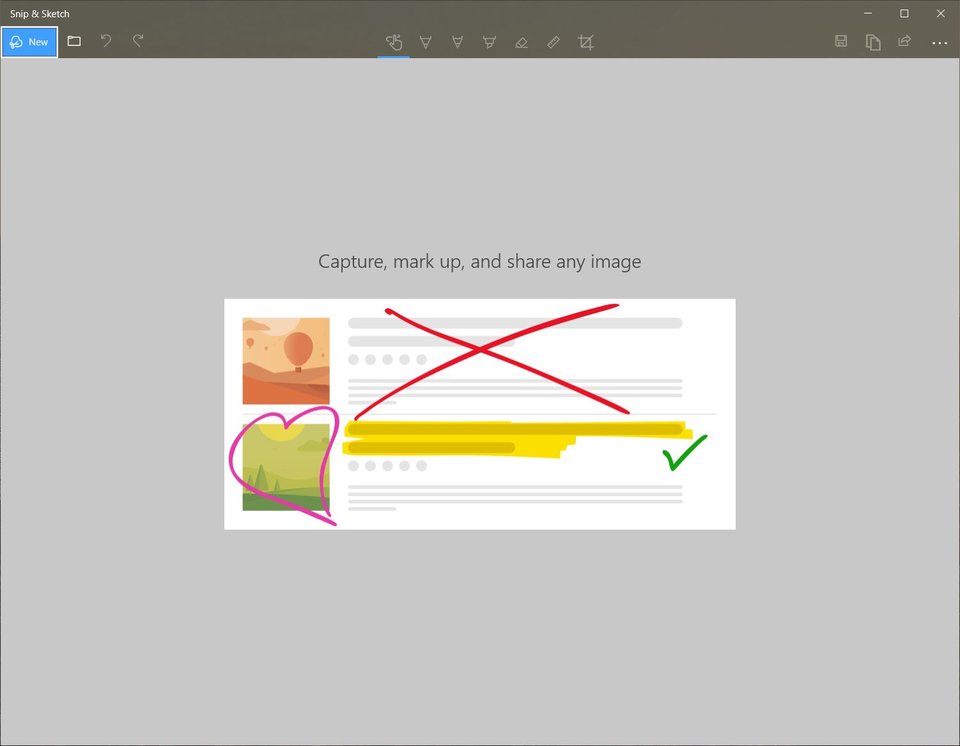Enable the Ruler tool

(553, 42)
